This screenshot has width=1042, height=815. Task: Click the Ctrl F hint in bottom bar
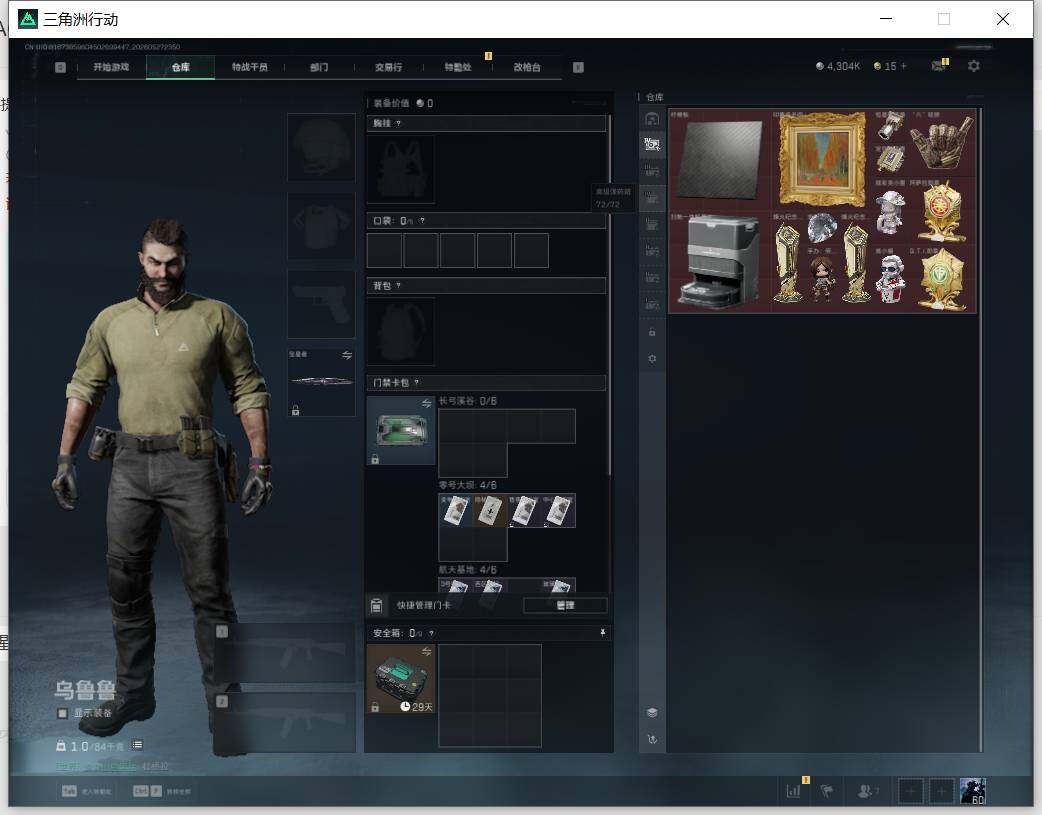point(147,791)
